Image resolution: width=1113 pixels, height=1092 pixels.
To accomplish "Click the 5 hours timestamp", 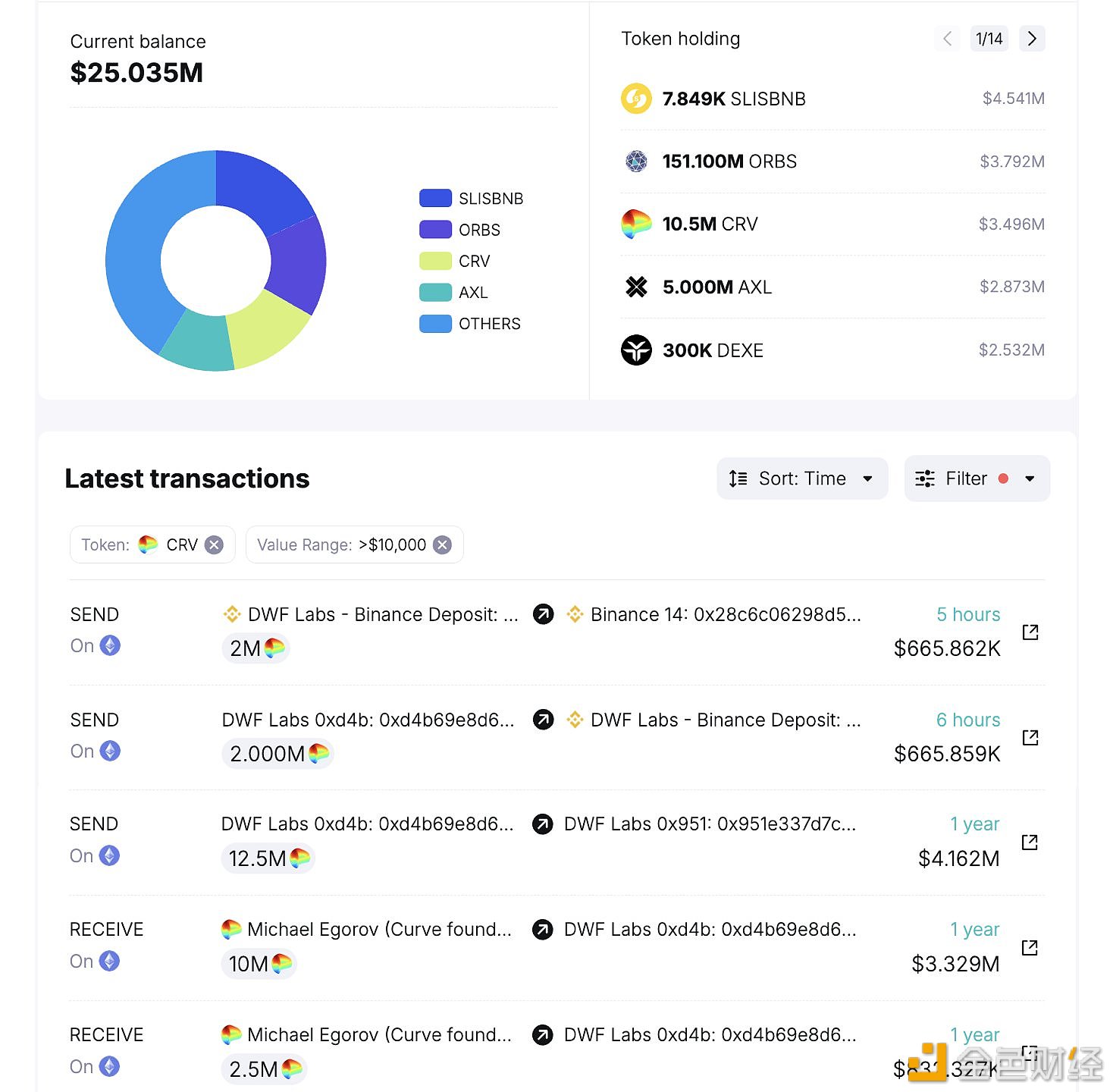I will tap(968, 614).
